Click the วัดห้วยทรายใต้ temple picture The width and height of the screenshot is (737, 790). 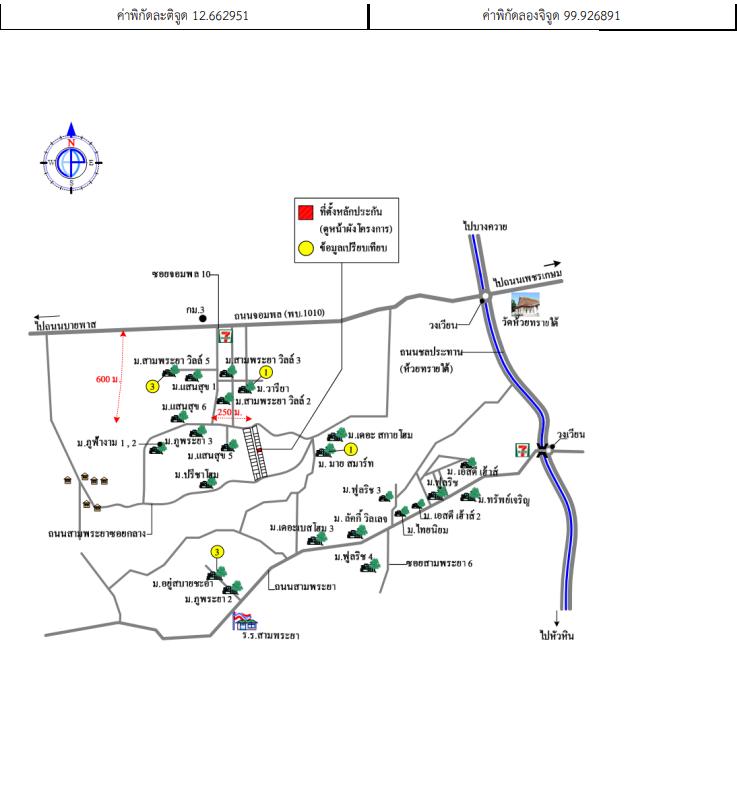[528, 306]
